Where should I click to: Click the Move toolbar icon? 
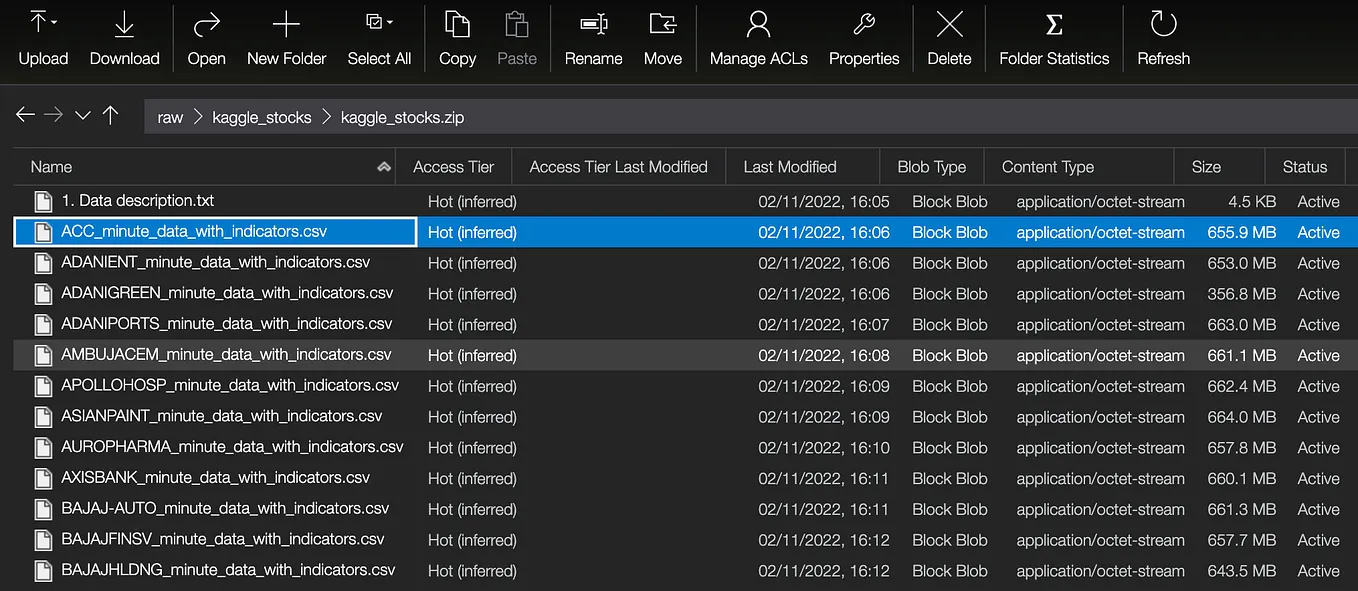click(662, 24)
